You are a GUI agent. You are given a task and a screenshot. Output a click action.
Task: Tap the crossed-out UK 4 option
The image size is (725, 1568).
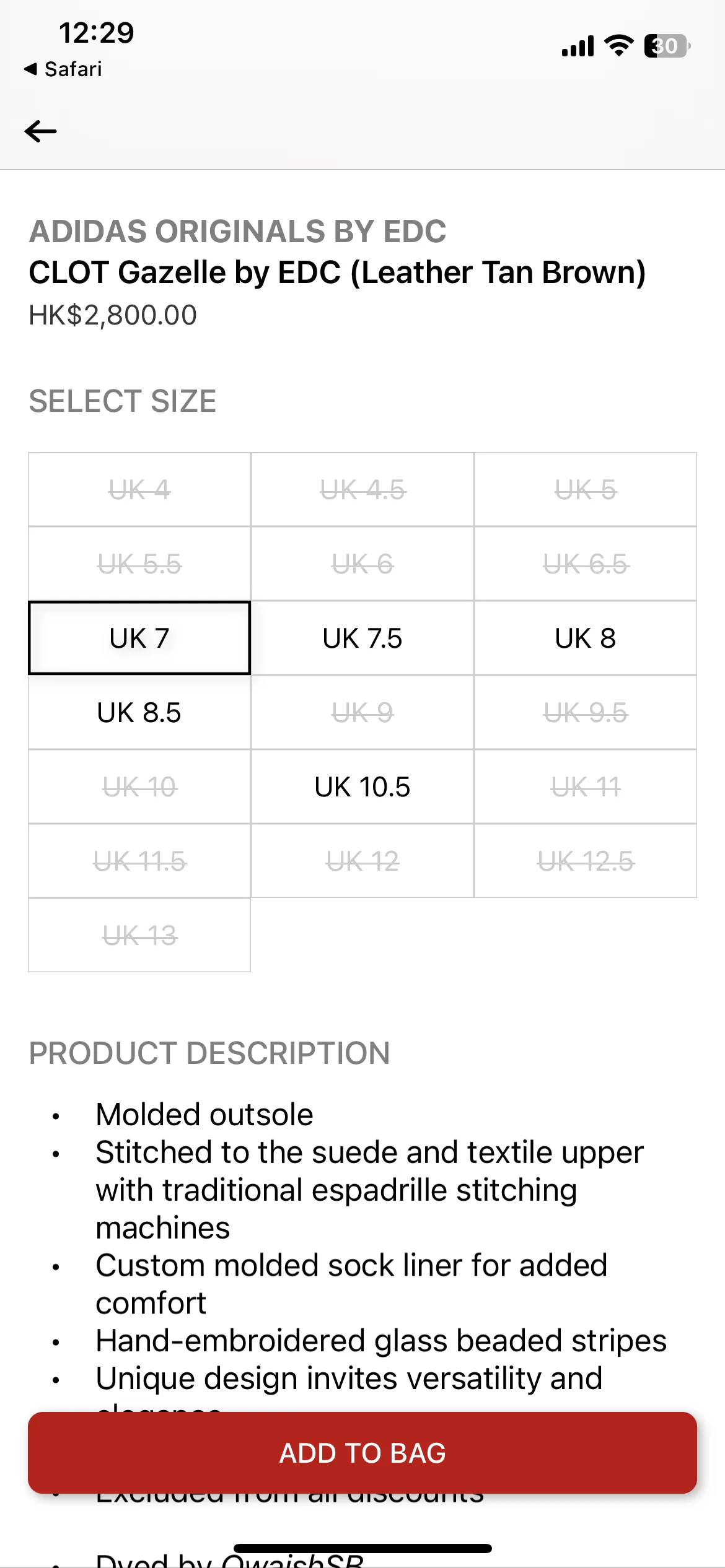coord(139,490)
